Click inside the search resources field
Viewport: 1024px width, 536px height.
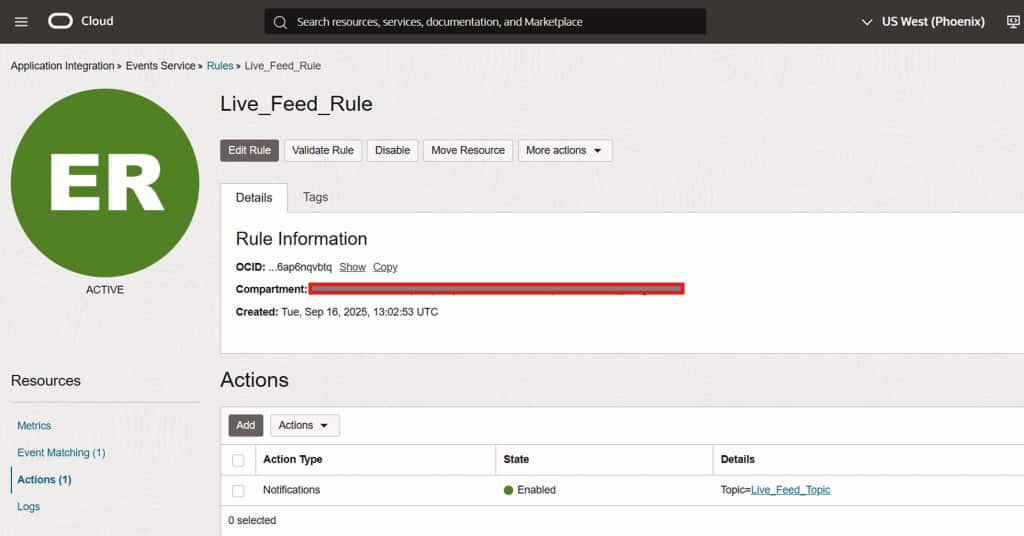490,22
